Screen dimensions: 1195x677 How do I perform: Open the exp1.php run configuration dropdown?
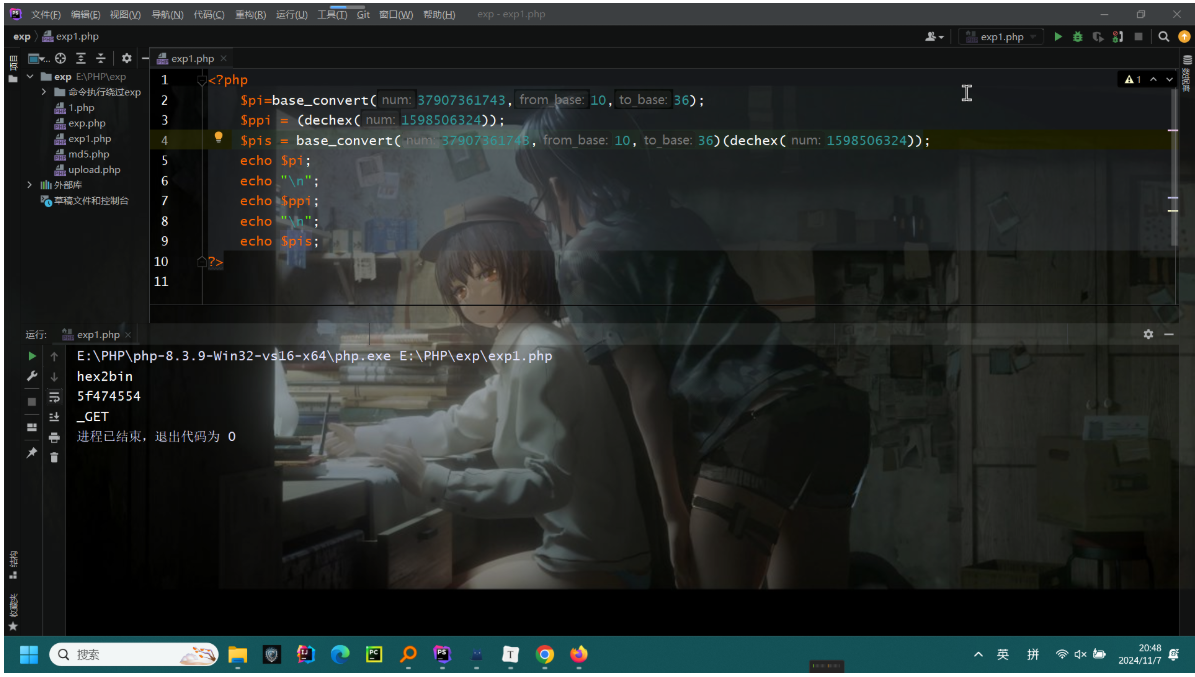(x=1001, y=37)
